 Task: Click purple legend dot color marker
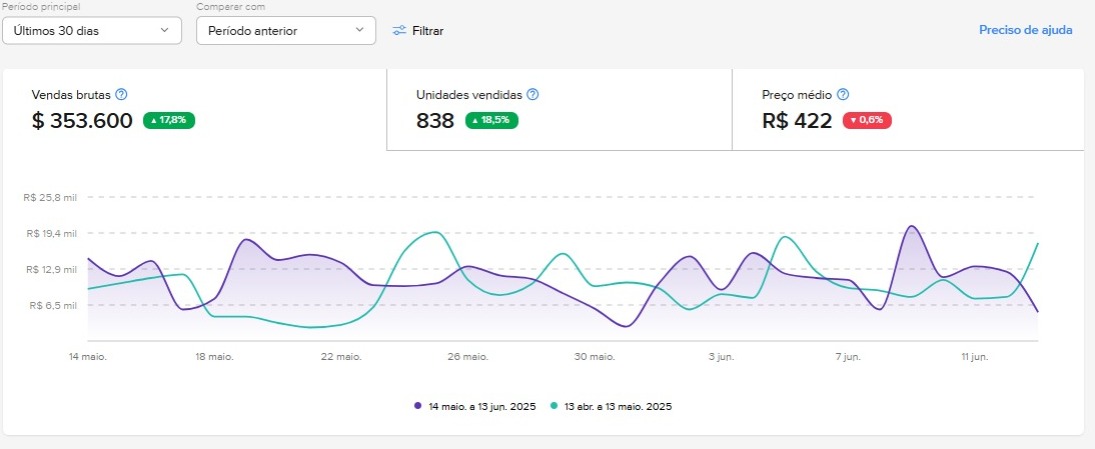pos(418,406)
